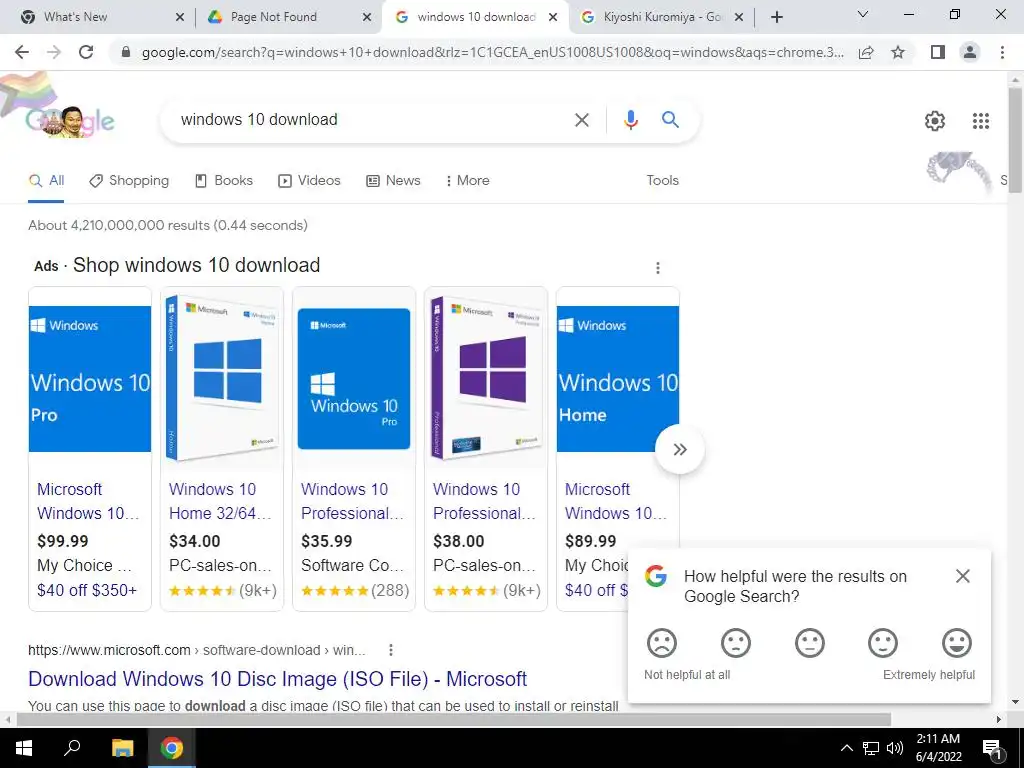1024x768 pixels.
Task: Show hidden system tray icons
Action: 846,748
